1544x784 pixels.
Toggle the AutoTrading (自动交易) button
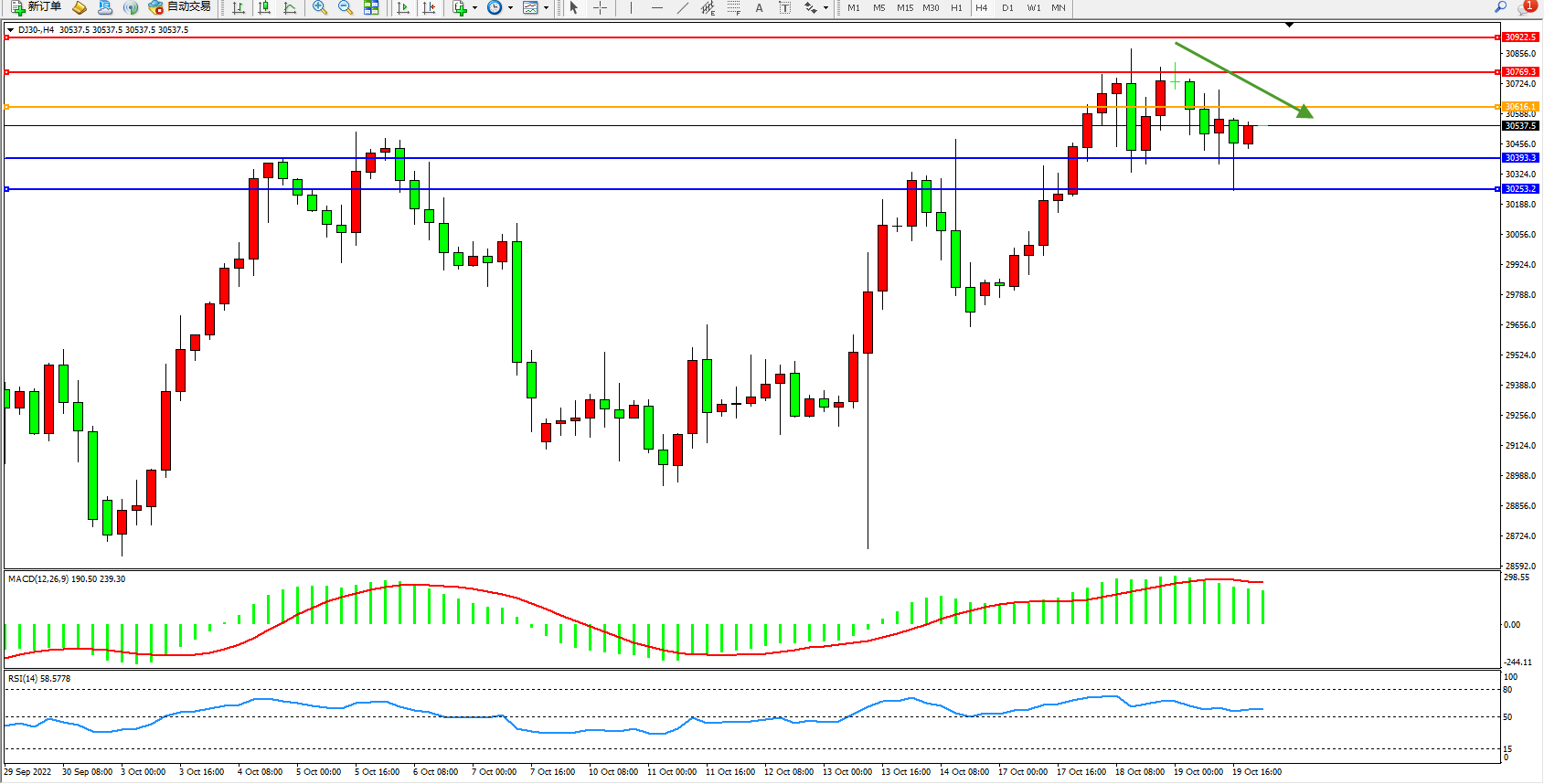coord(180,7)
